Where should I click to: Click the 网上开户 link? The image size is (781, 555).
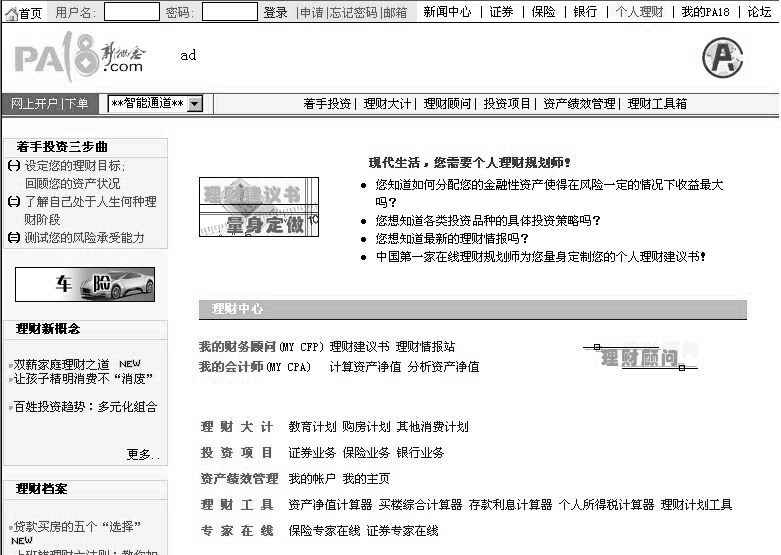pos(34,104)
